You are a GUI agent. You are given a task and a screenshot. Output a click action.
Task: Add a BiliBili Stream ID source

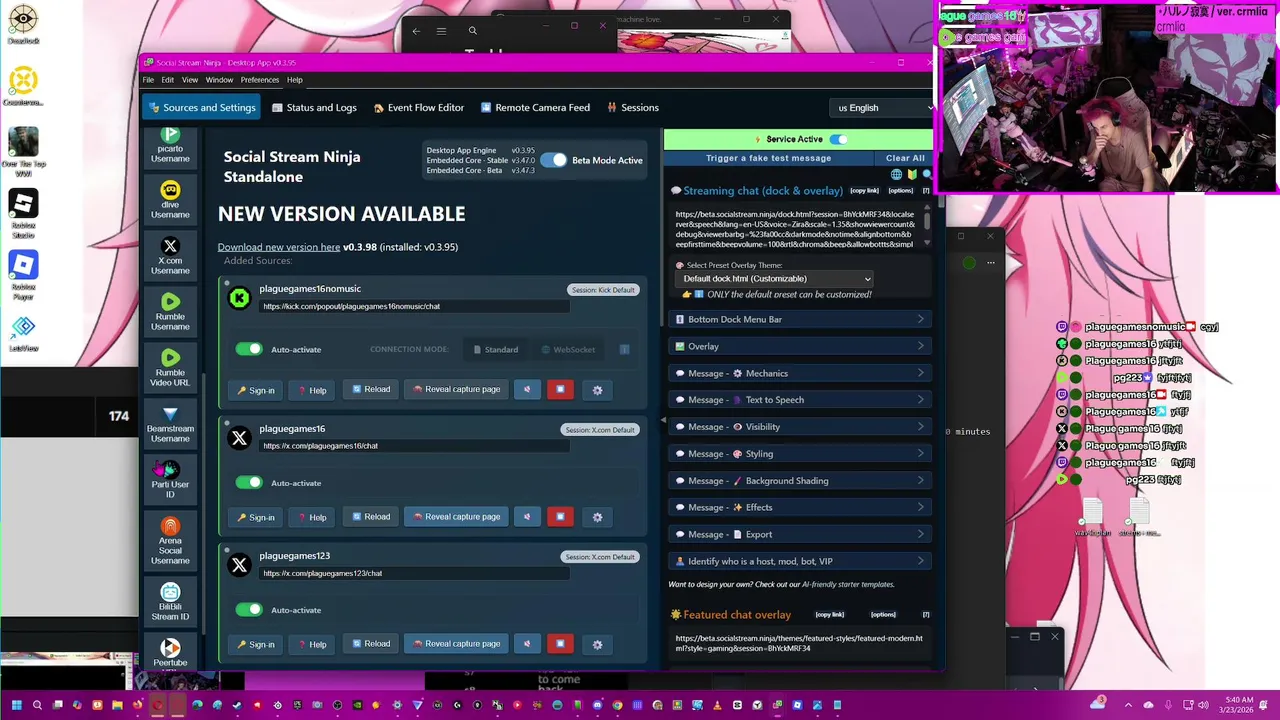pyautogui.click(x=170, y=602)
